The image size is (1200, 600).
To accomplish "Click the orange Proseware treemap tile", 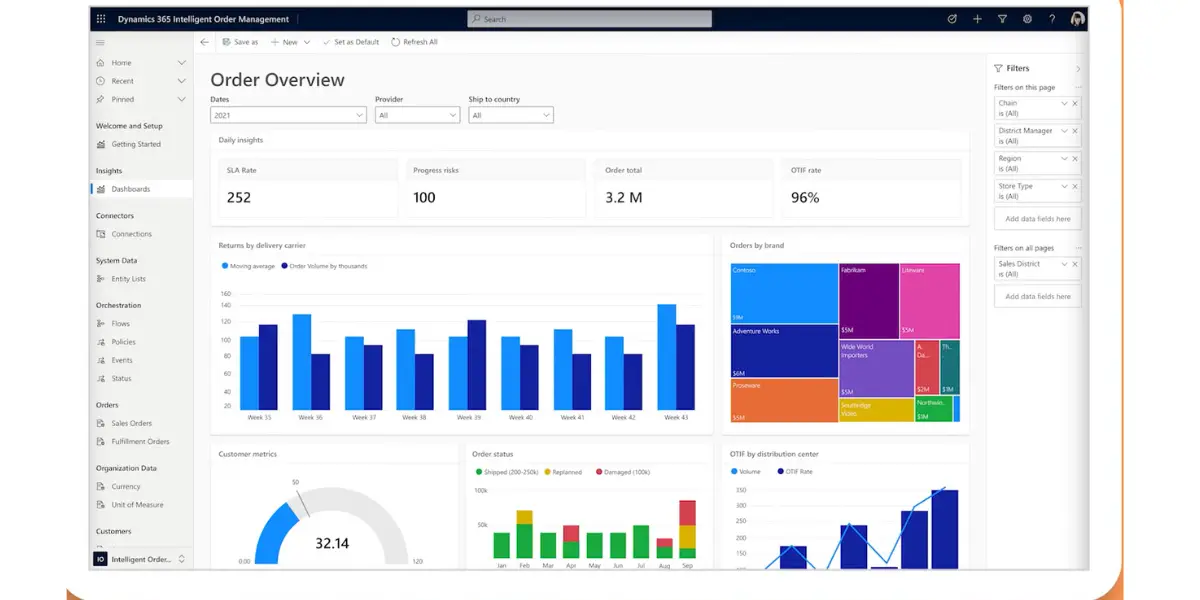I will [784, 400].
